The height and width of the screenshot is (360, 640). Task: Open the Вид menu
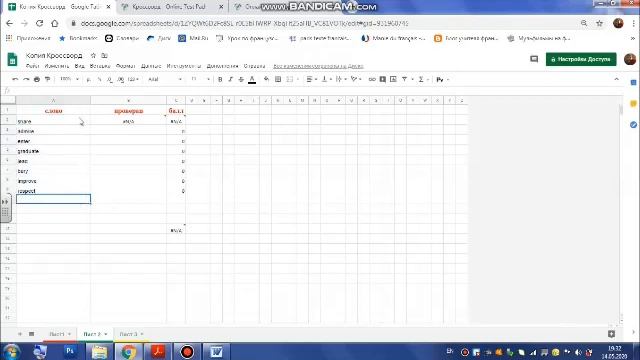pyautogui.click(x=80, y=66)
